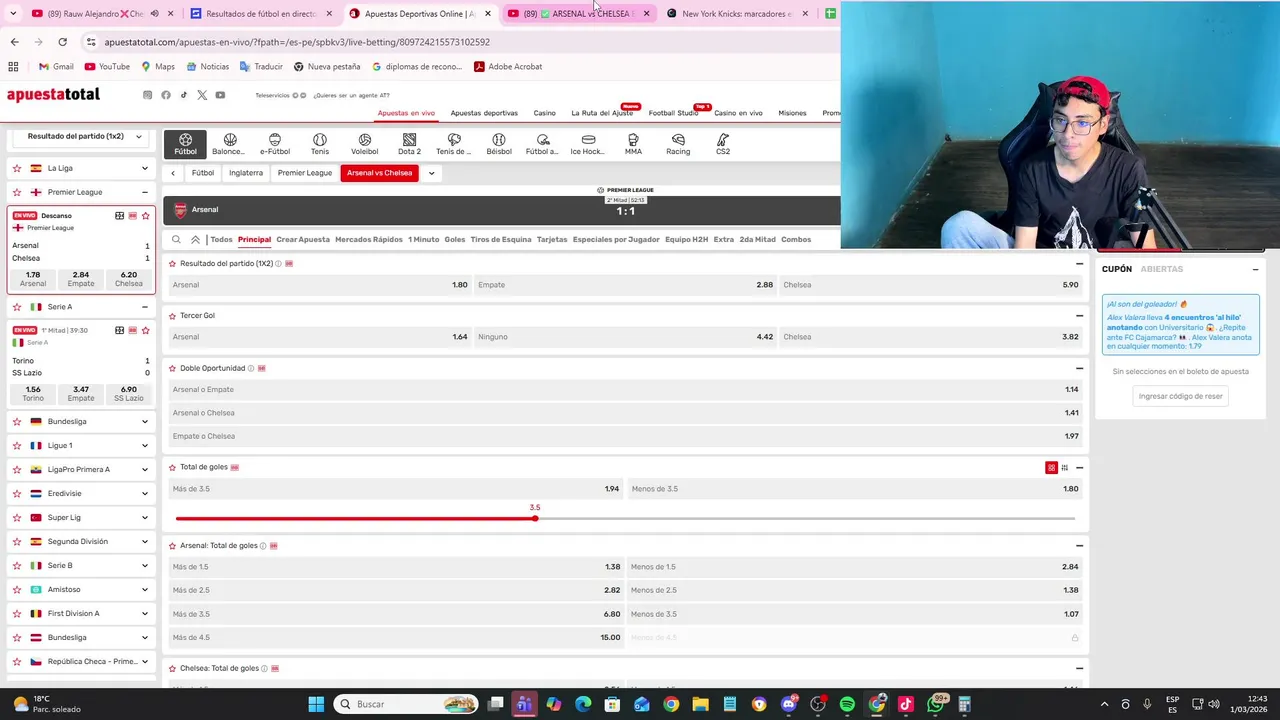Open the apuestatotal YouTube icon

(x=220, y=95)
